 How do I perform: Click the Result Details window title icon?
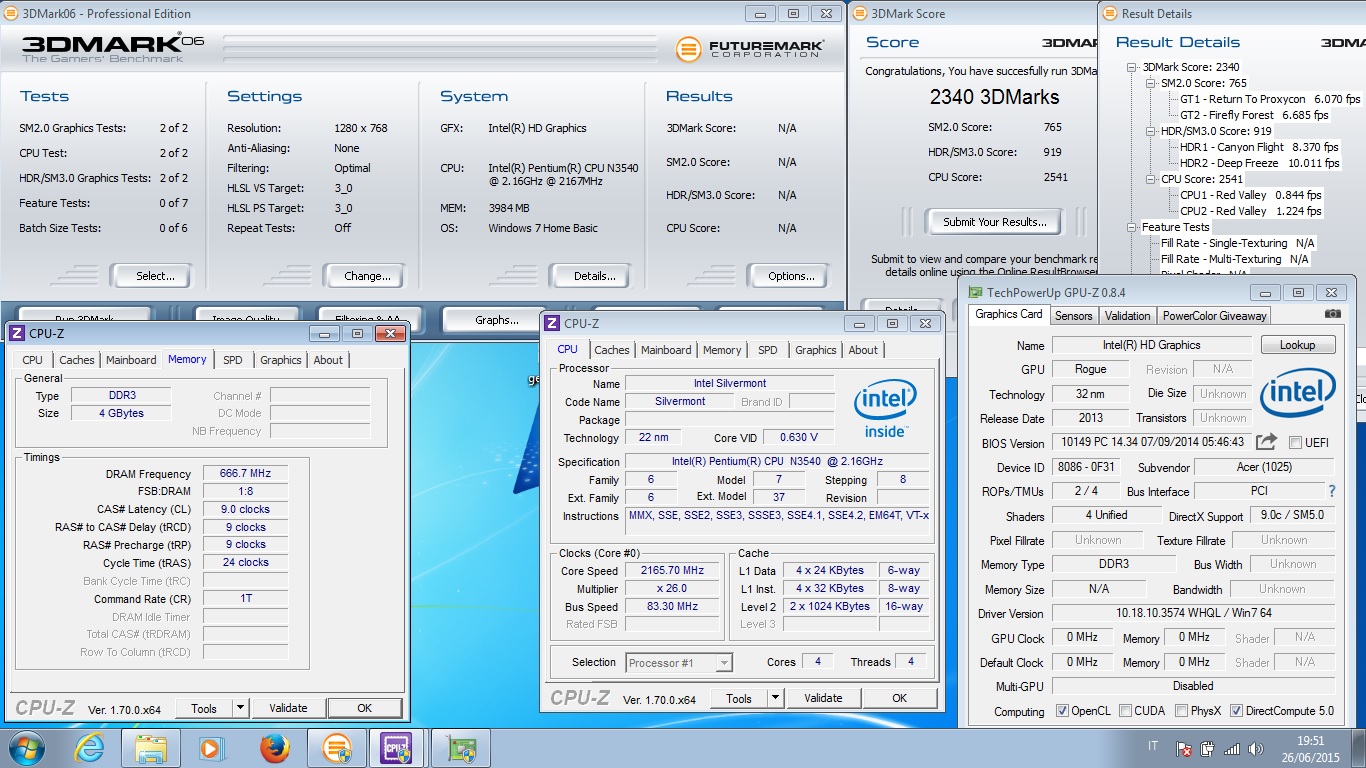(x=1110, y=14)
